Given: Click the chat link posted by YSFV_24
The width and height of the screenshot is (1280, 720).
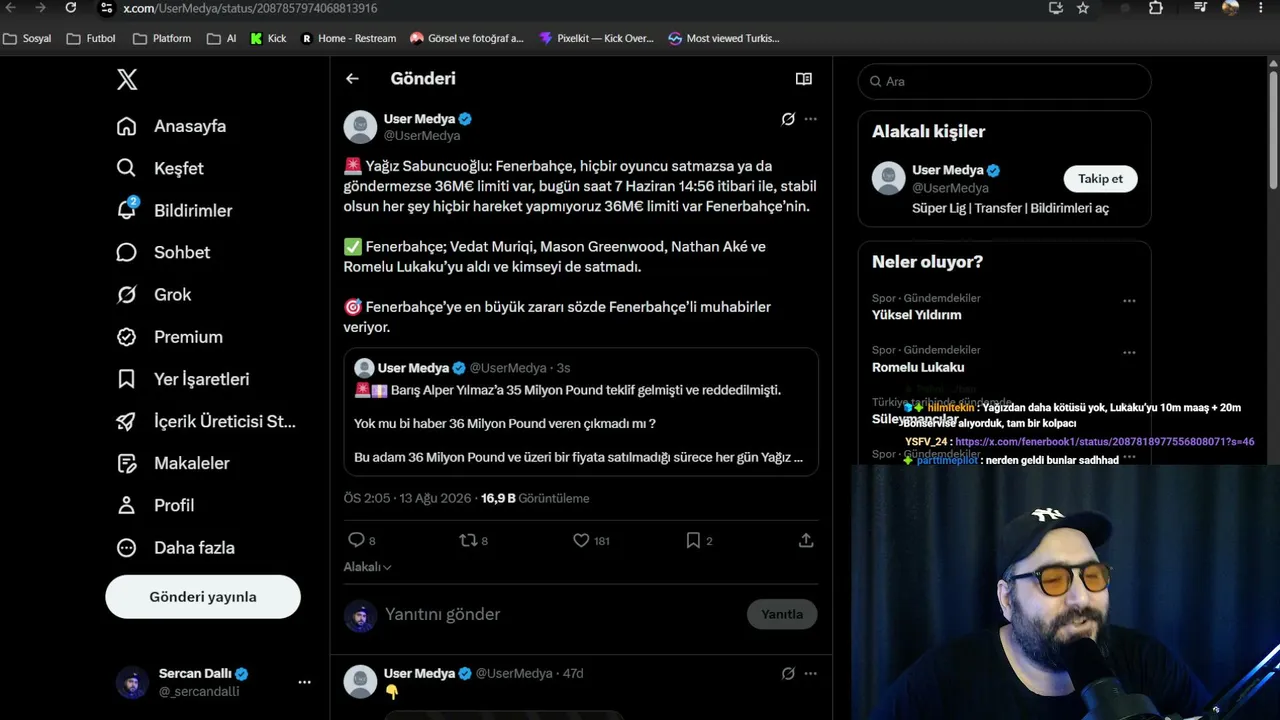Looking at the screenshot, I should tap(1104, 442).
